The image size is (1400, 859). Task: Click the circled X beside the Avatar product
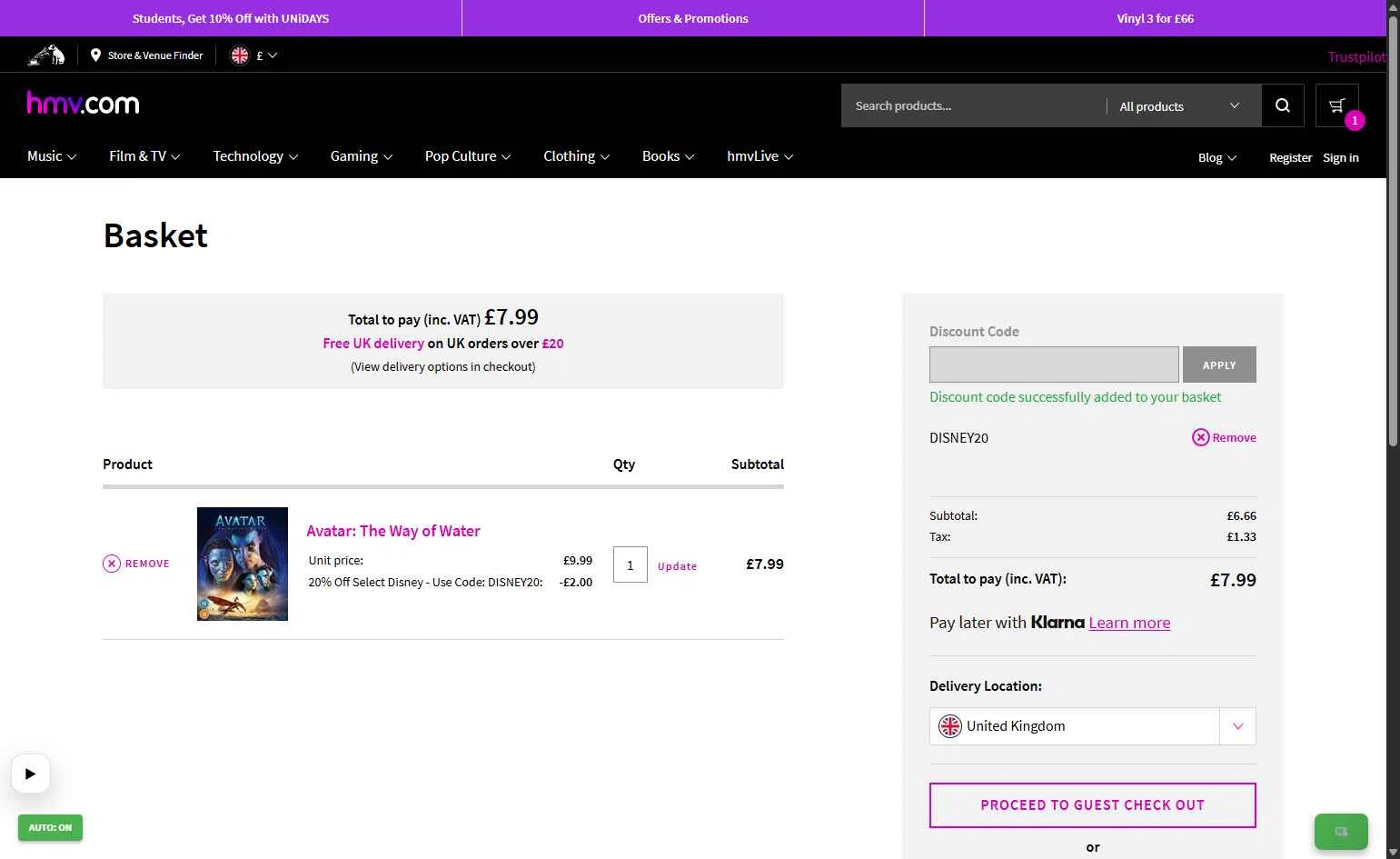(112, 564)
